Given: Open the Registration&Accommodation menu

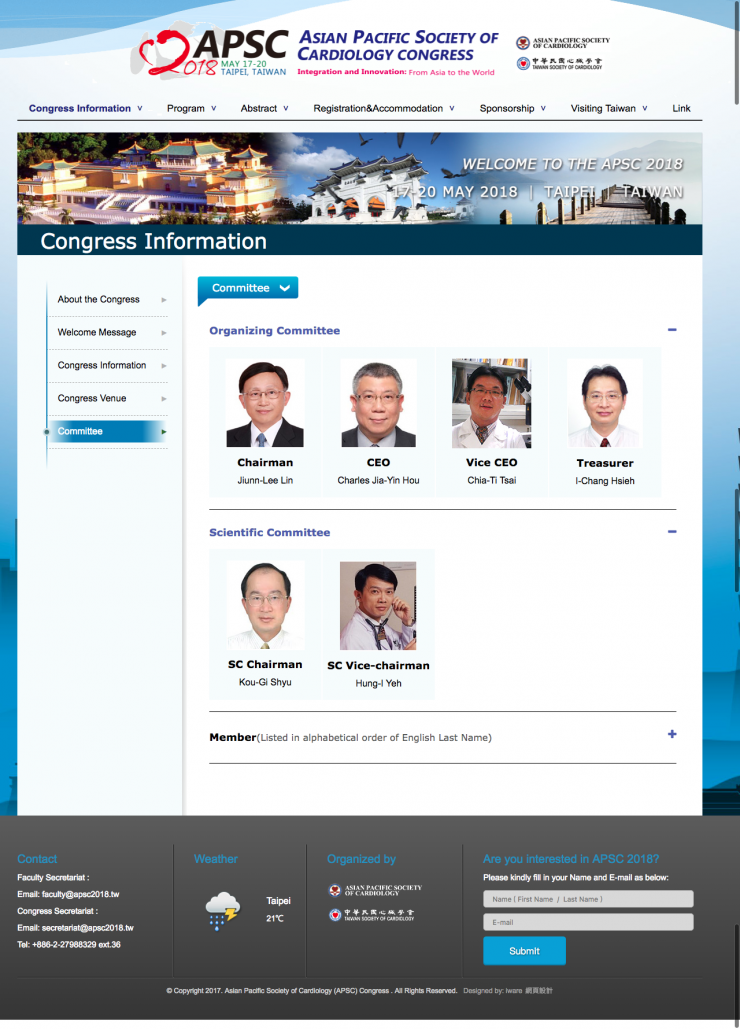Looking at the screenshot, I should pos(383,108).
